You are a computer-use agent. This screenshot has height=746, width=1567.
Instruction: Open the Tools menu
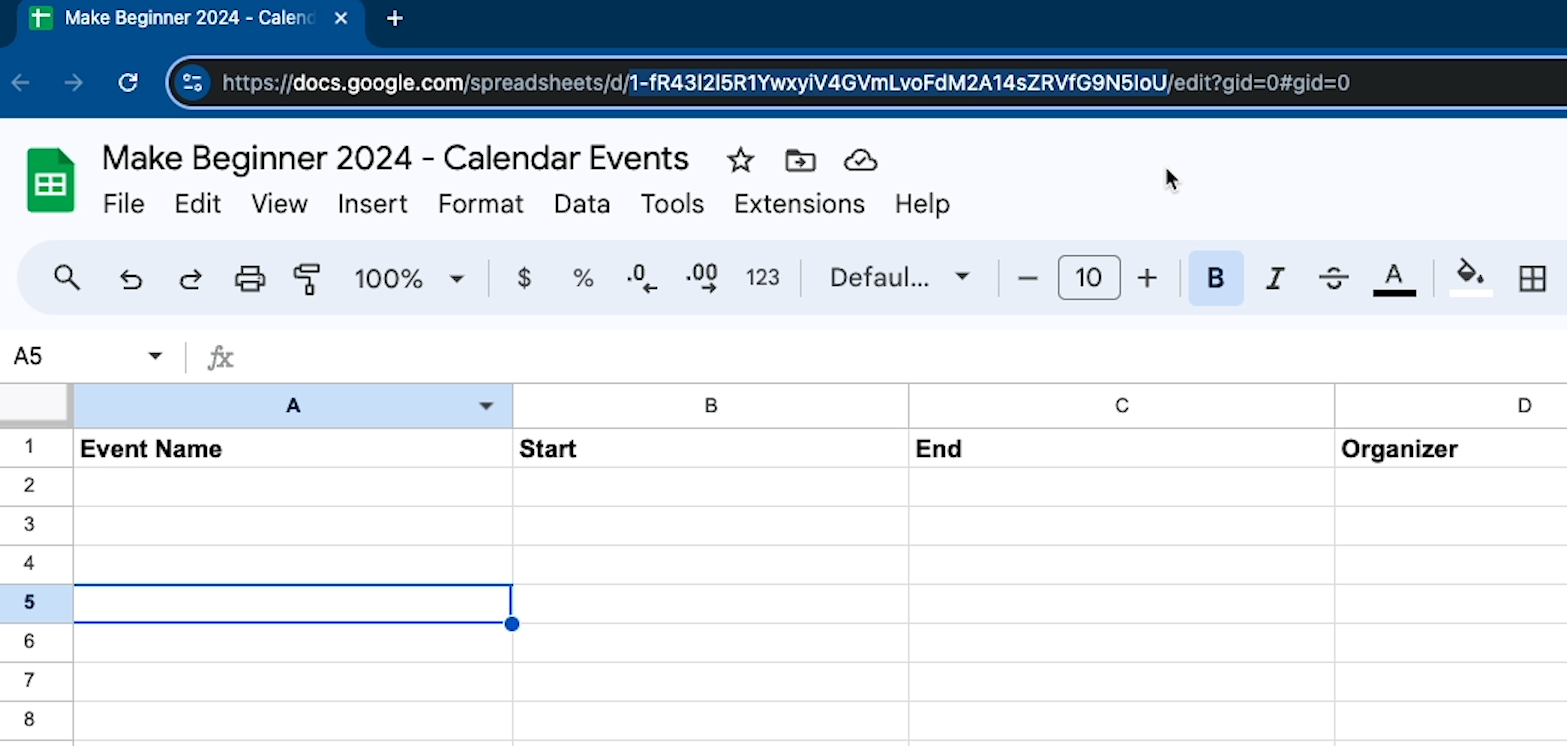click(672, 204)
